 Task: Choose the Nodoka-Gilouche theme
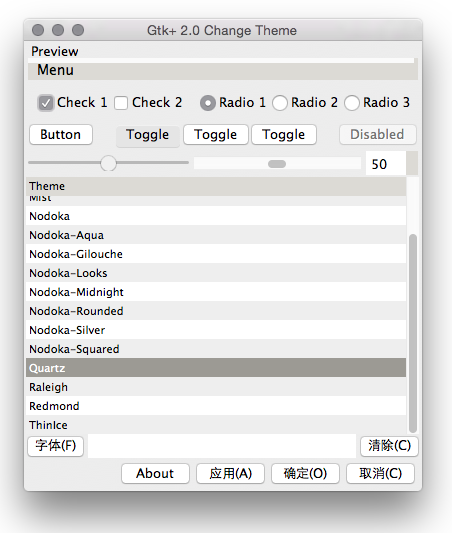(x=216, y=254)
